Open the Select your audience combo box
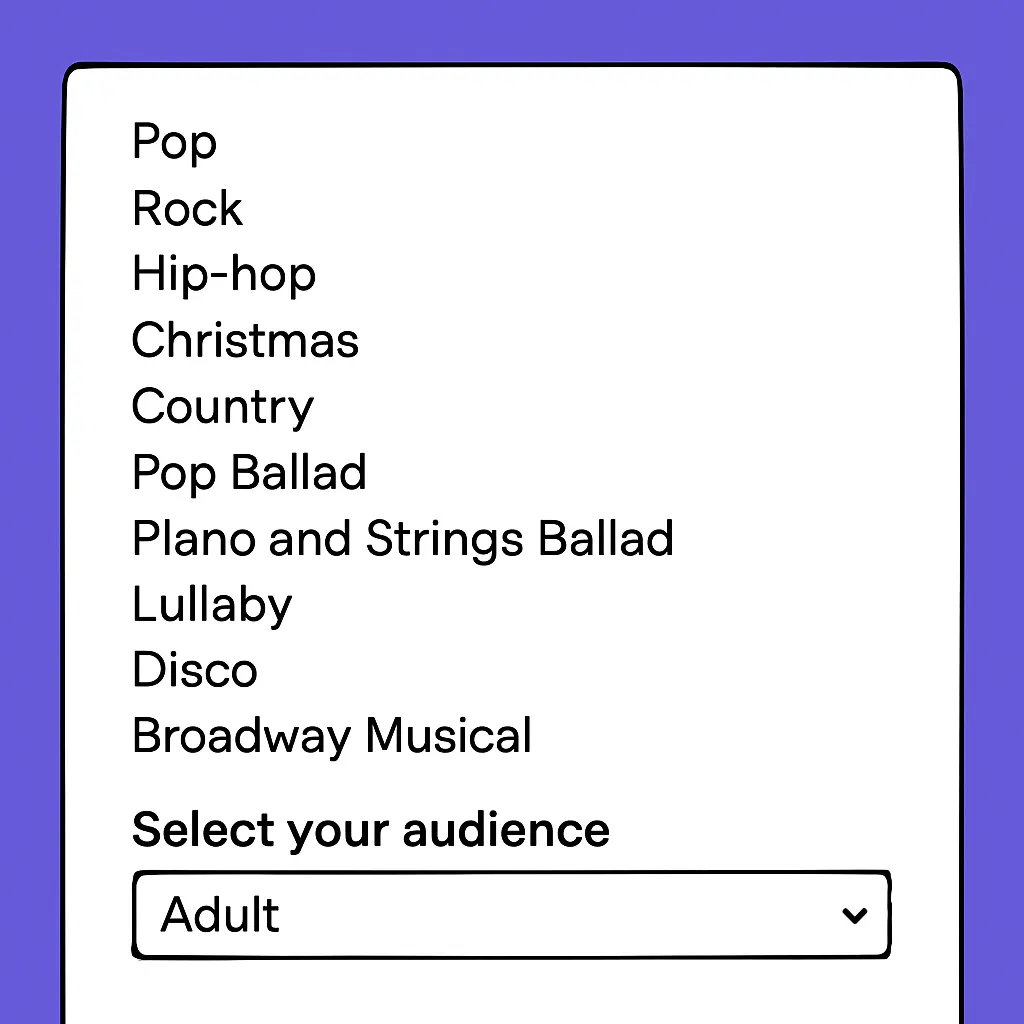1024x1024 pixels. pos(510,915)
